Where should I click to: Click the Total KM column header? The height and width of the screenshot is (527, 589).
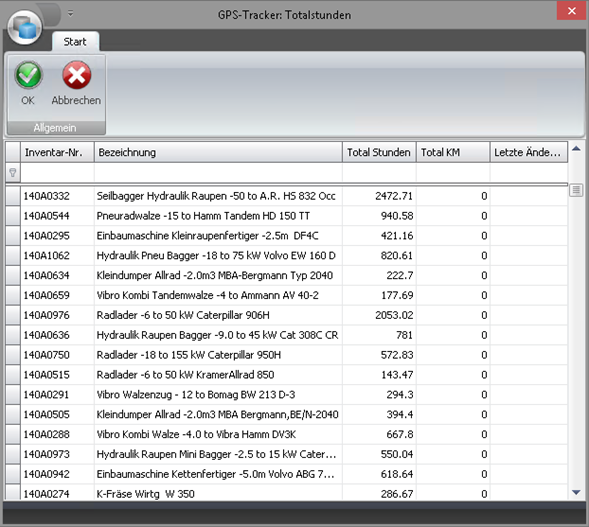453,152
